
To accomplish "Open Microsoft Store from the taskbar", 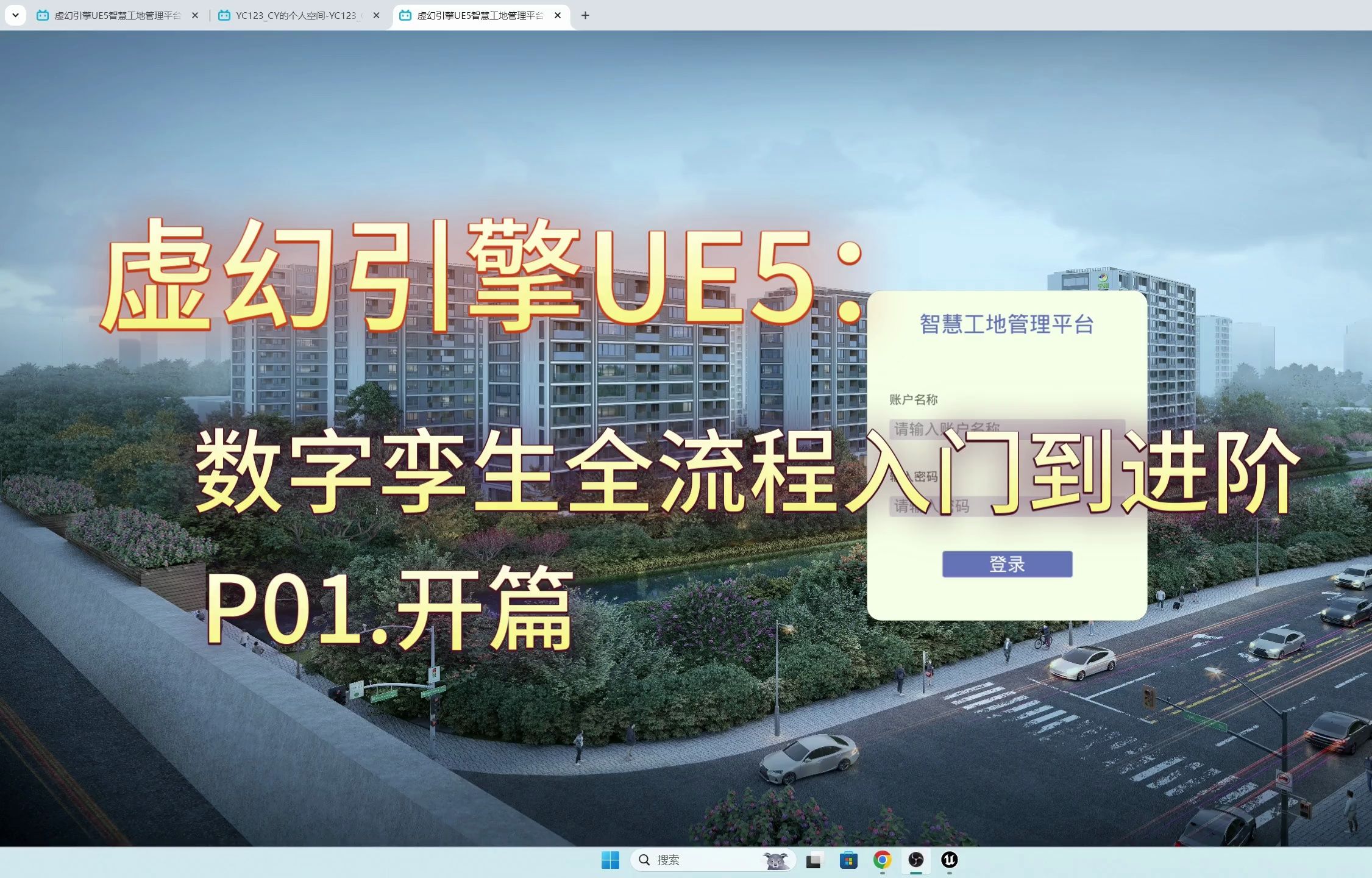I will point(848,860).
